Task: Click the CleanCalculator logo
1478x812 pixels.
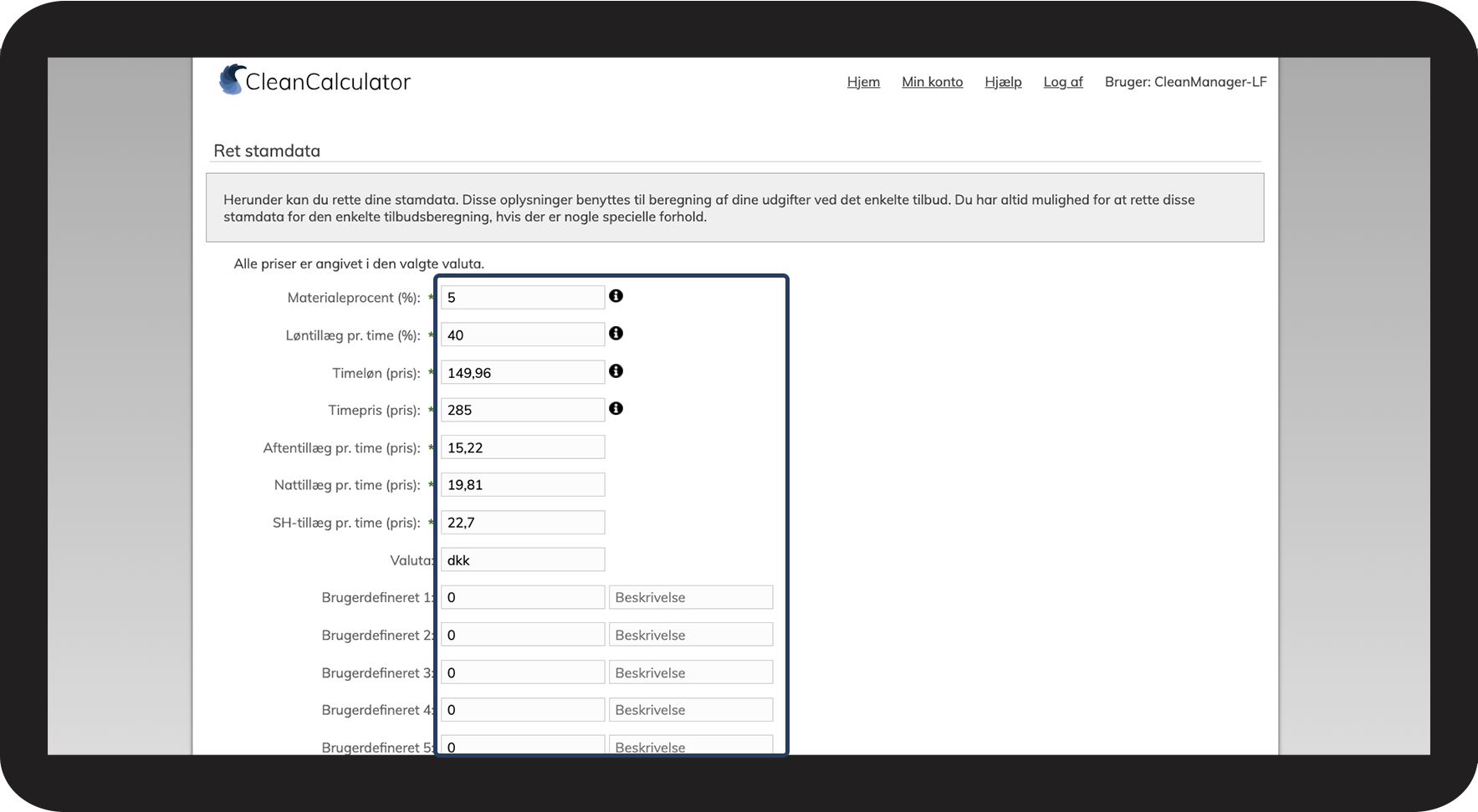Action: (x=315, y=81)
